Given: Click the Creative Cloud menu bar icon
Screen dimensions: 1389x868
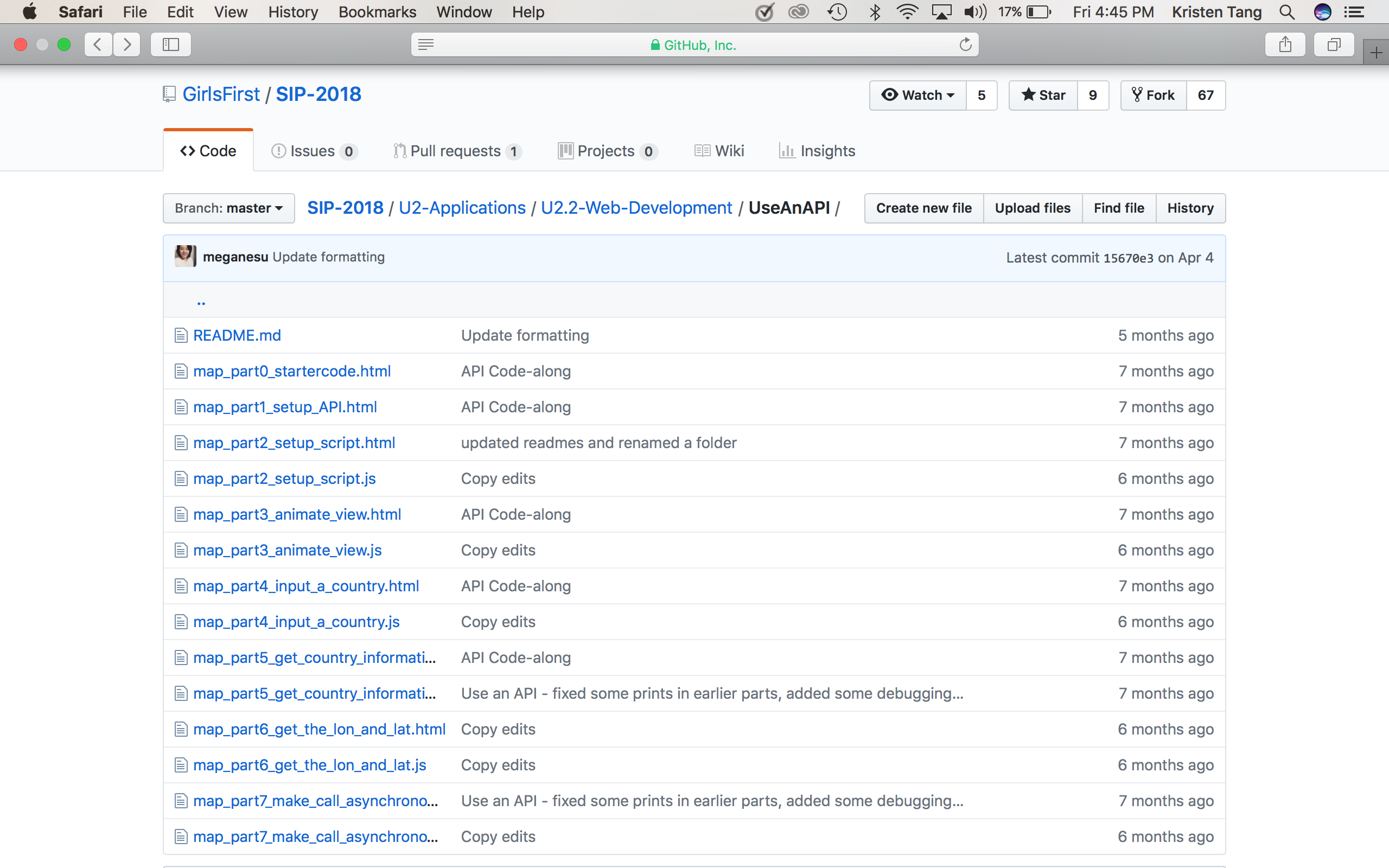Looking at the screenshot, I should [x=798, y=12].
